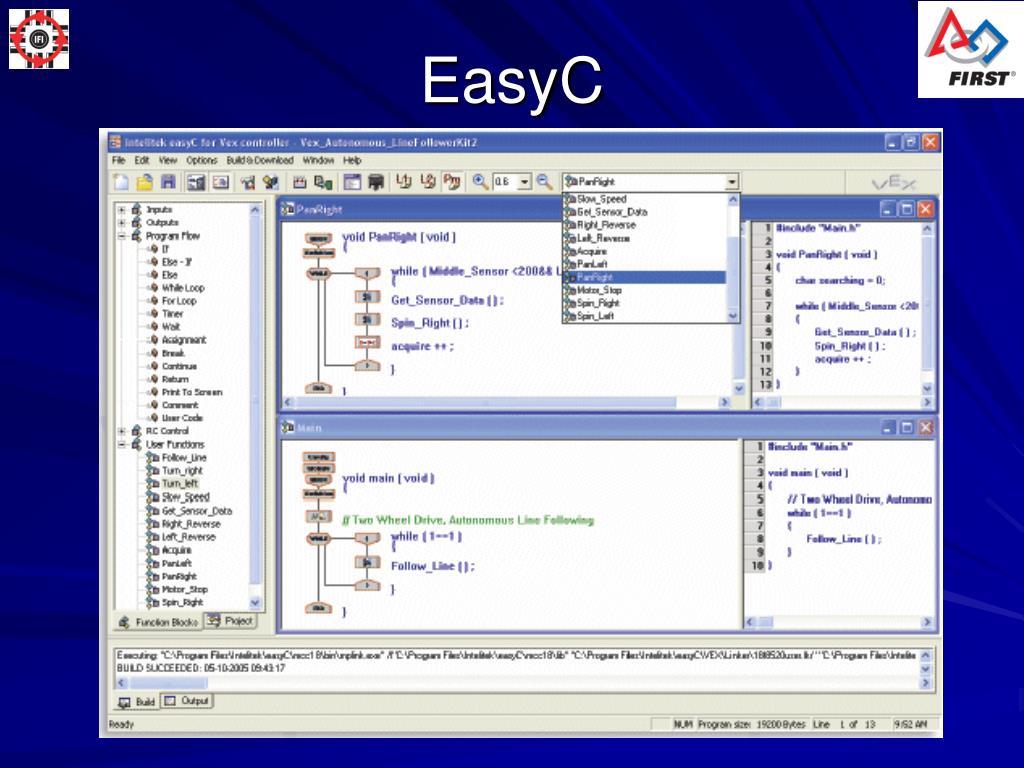Select the For Loop block in the tree
The image size is (1024, 768).
(x=179, y=301)
